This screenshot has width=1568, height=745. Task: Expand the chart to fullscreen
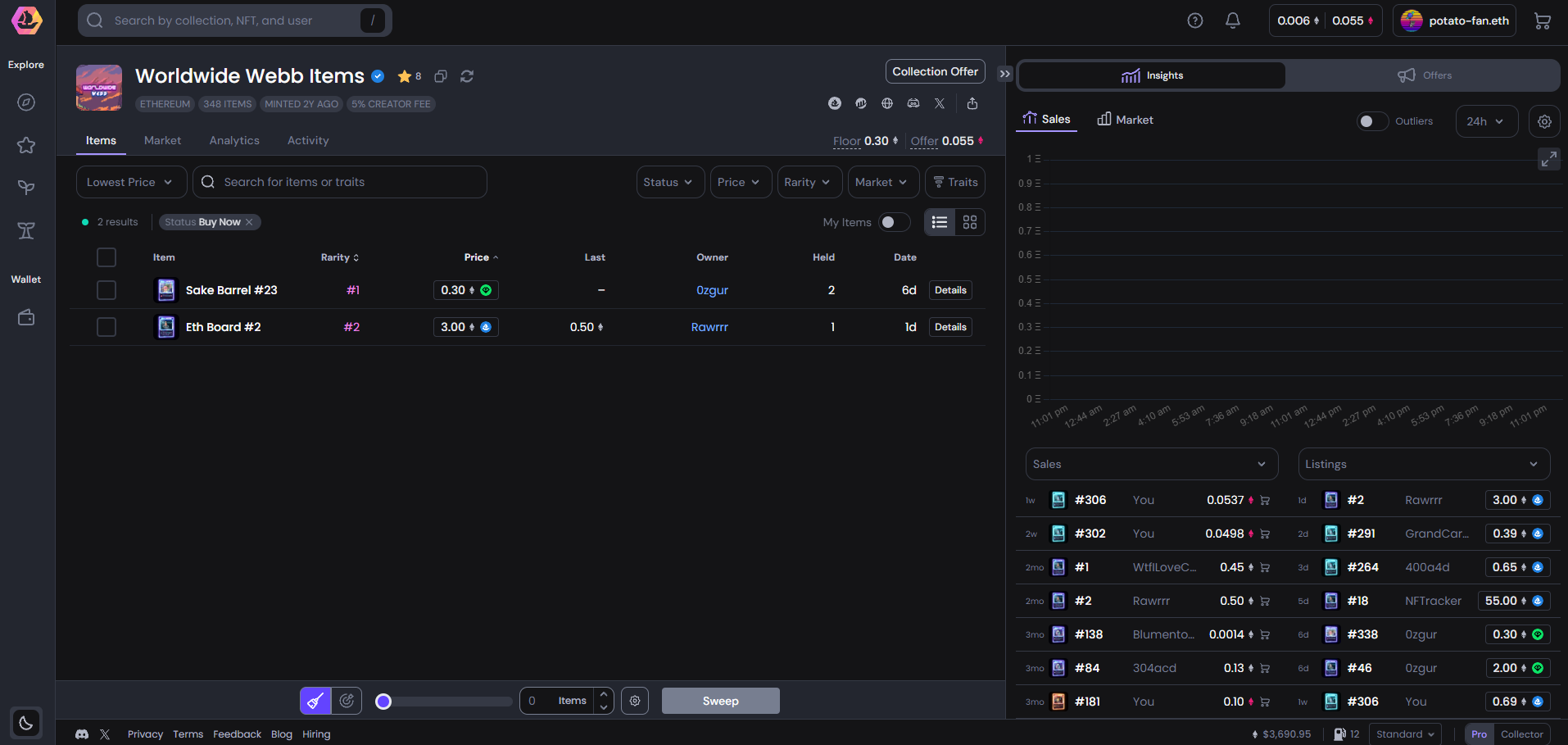1548,159
